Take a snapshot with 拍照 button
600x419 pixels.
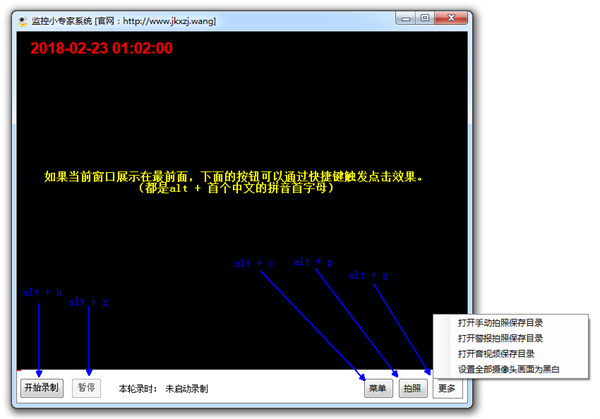pyautogui.click(x=412, y=388)
